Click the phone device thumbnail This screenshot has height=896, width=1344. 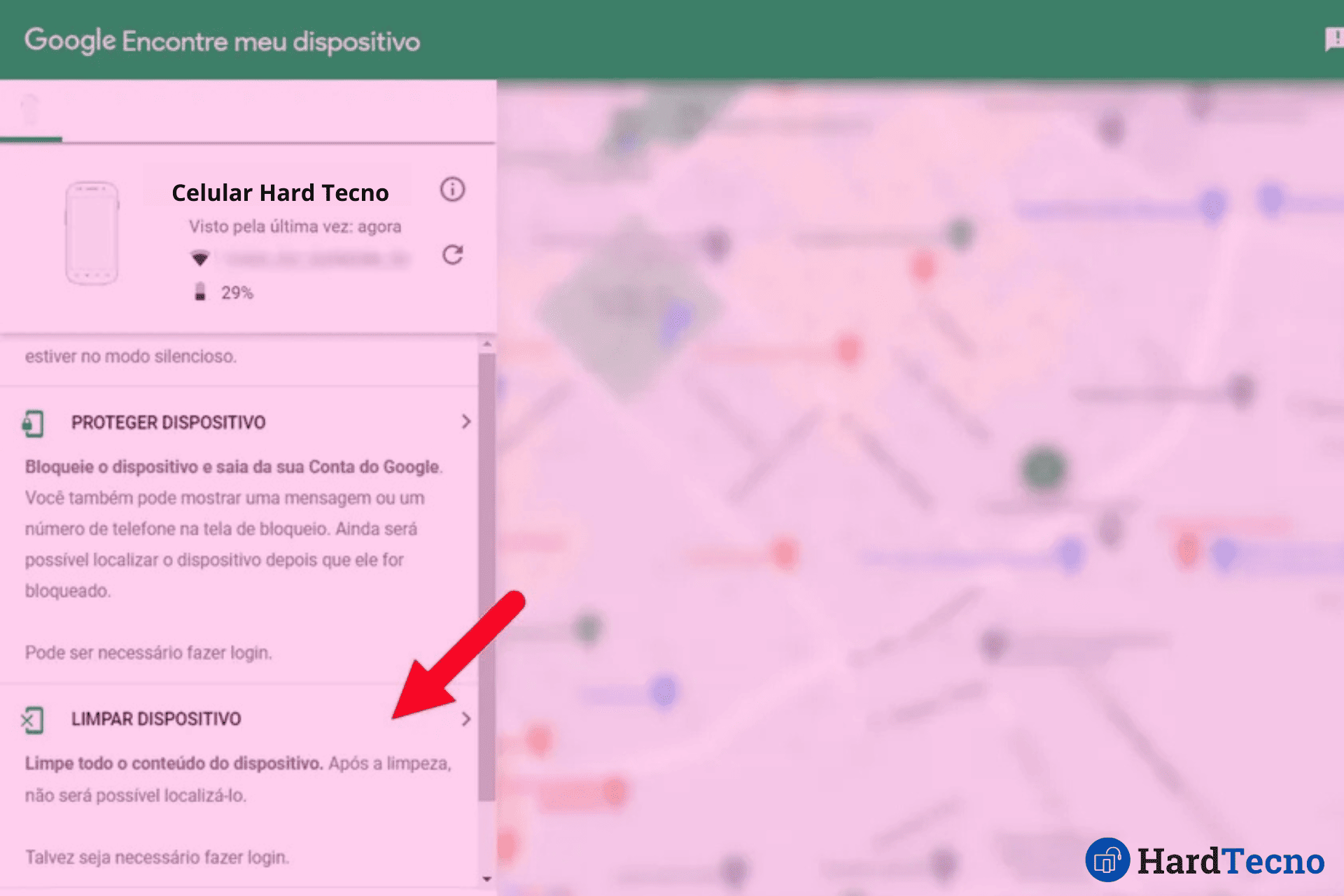[x=92, y=233]
